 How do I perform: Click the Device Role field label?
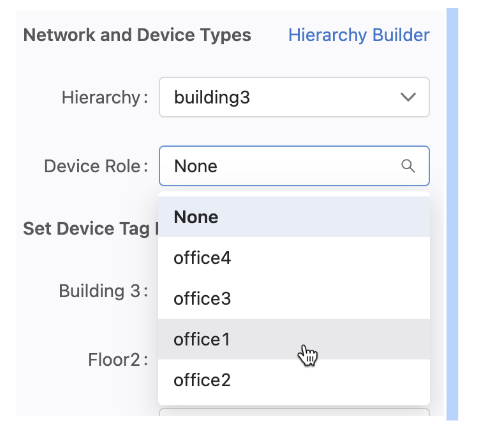pos(96,166)
